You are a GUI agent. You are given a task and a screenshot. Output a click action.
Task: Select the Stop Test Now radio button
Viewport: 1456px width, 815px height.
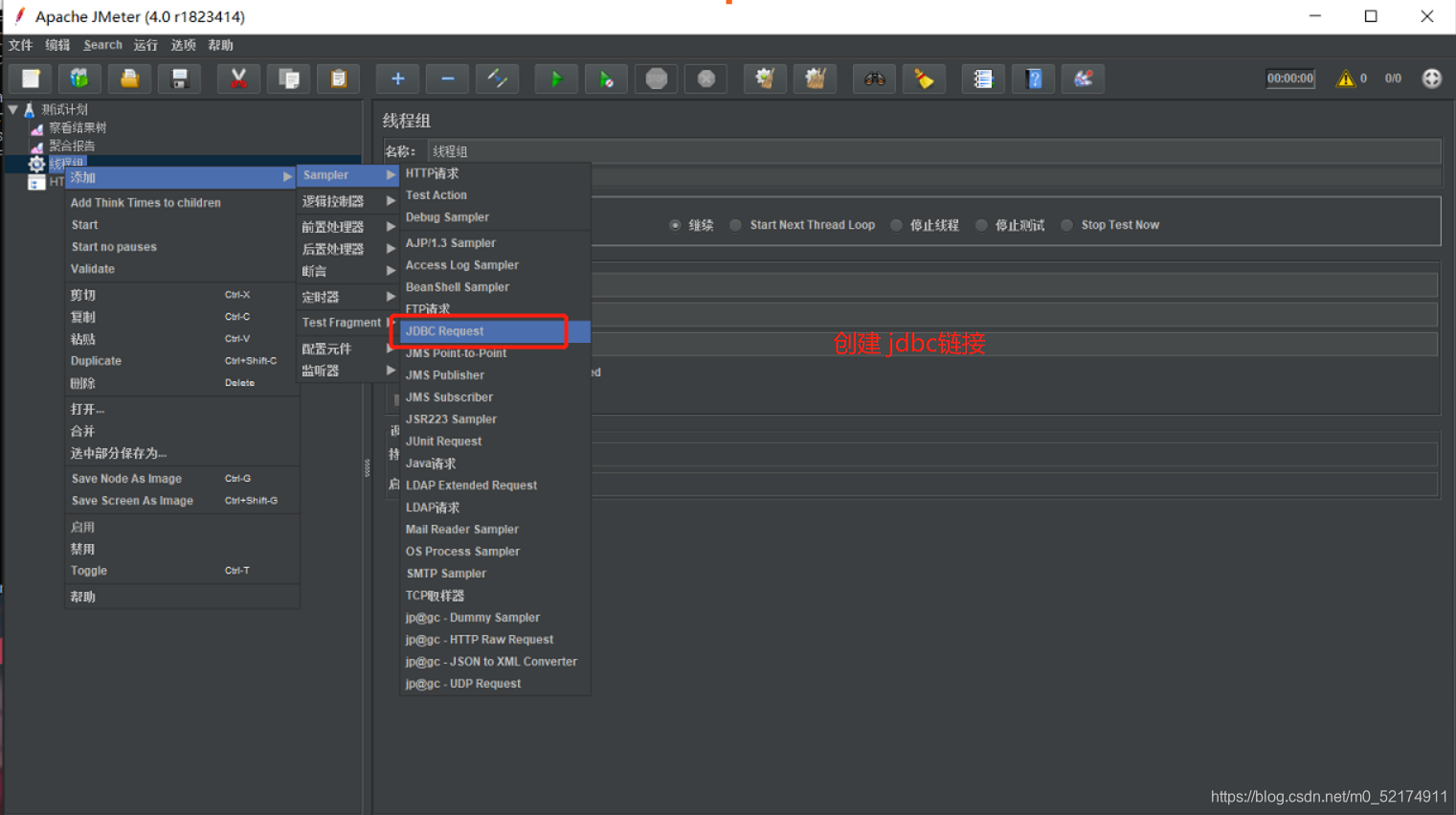1066,225
